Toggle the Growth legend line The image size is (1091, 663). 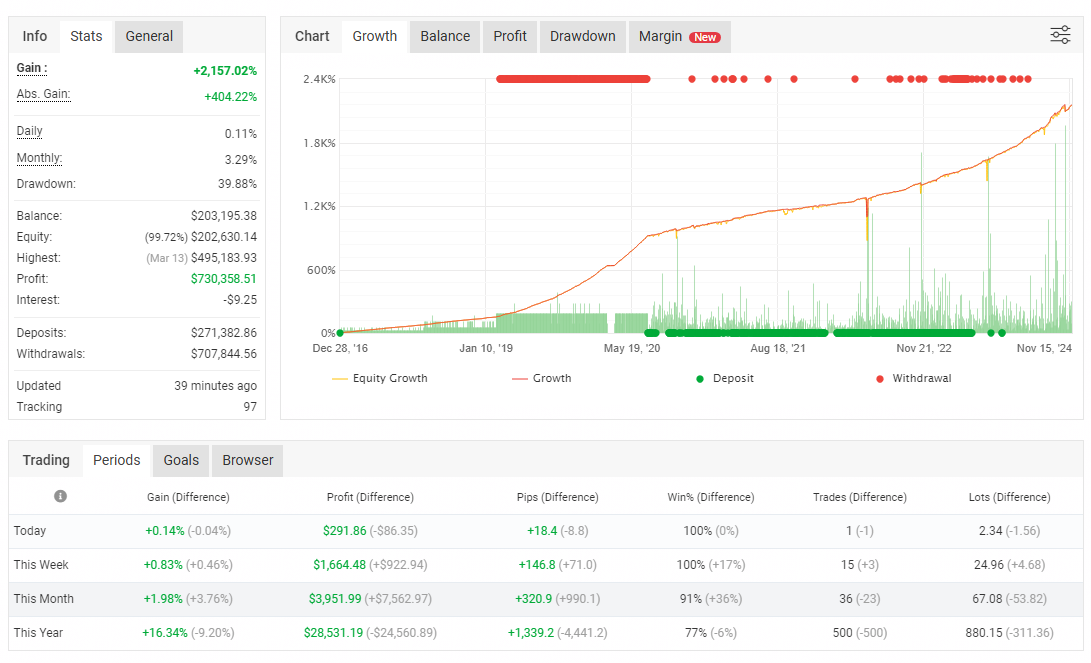(x=541, y=379)
